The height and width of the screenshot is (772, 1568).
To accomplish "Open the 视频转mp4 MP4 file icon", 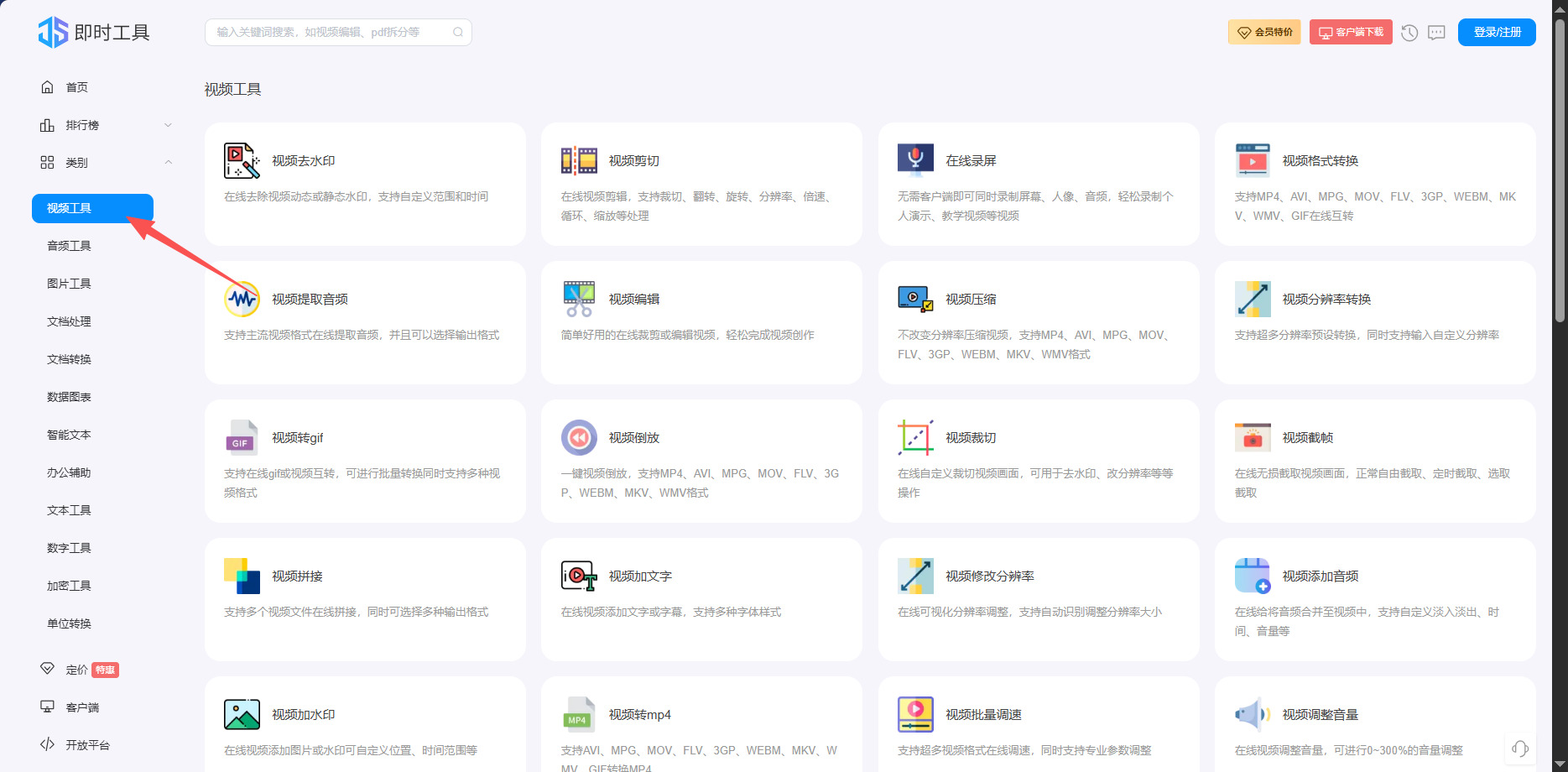I will 579,714.
